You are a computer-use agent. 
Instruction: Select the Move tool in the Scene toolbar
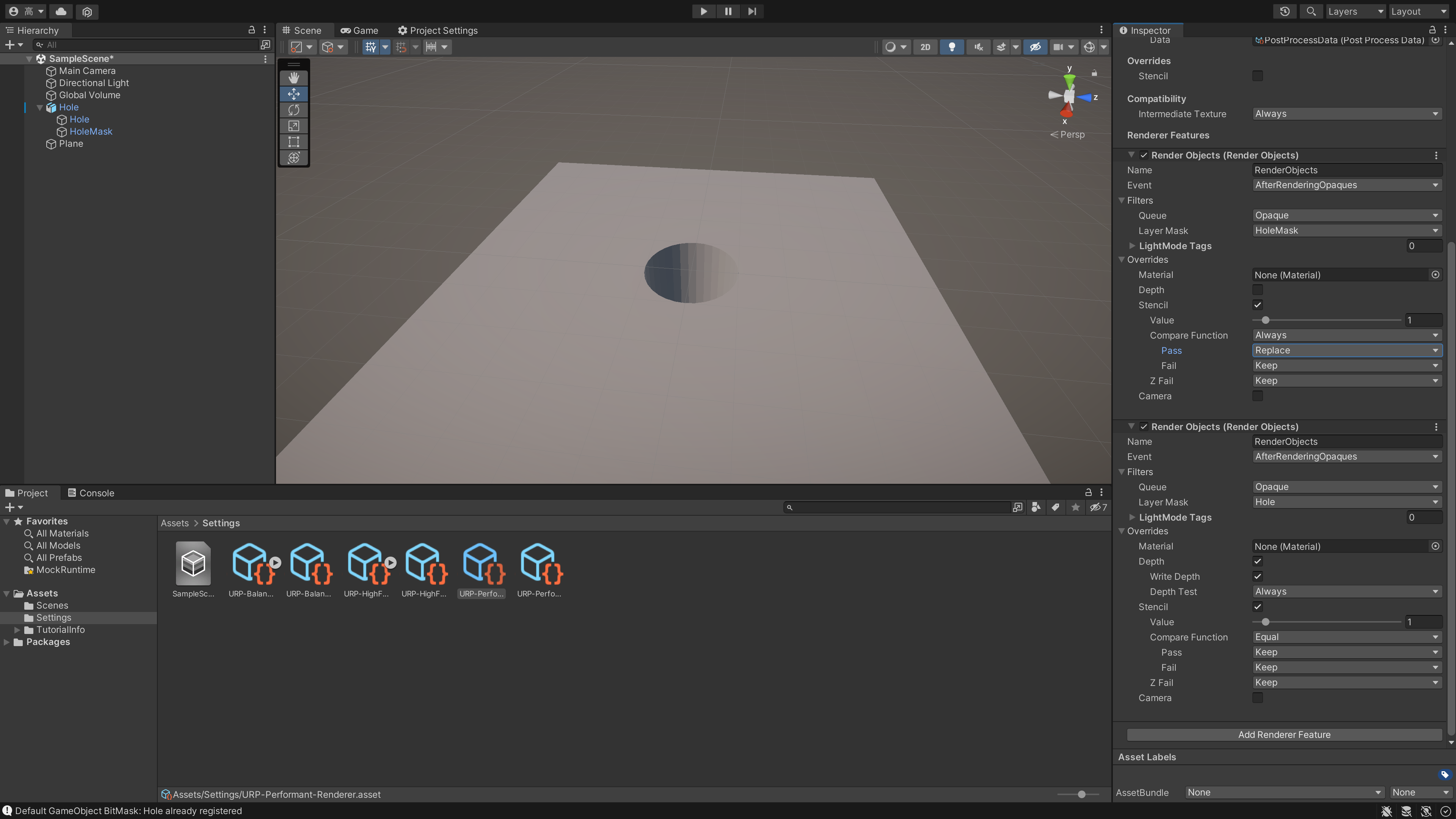pos(293,94)
